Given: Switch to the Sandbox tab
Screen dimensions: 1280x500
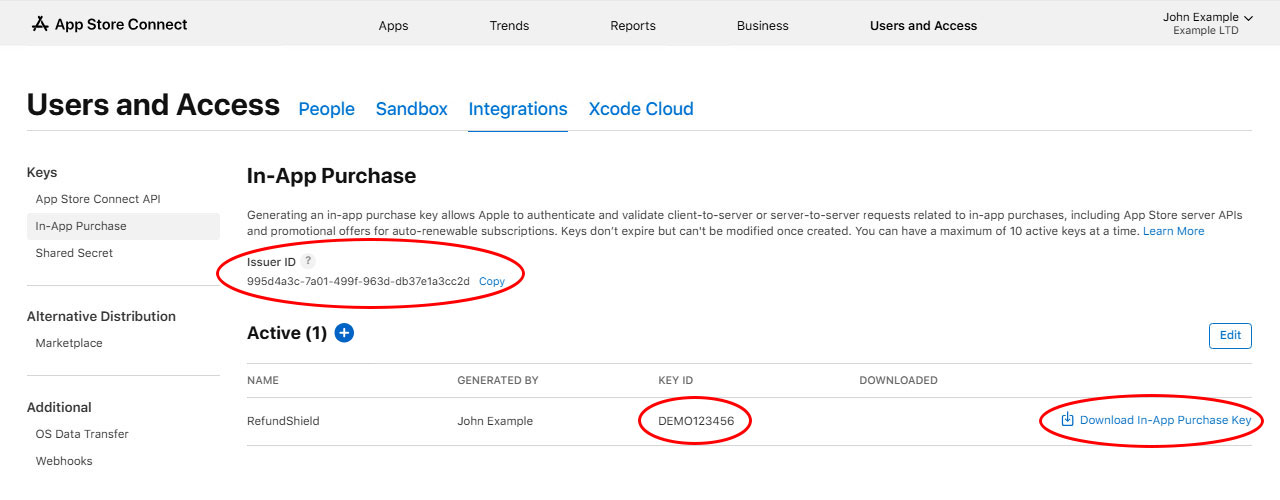Looking at the screenshot, I should click(412, 109).
